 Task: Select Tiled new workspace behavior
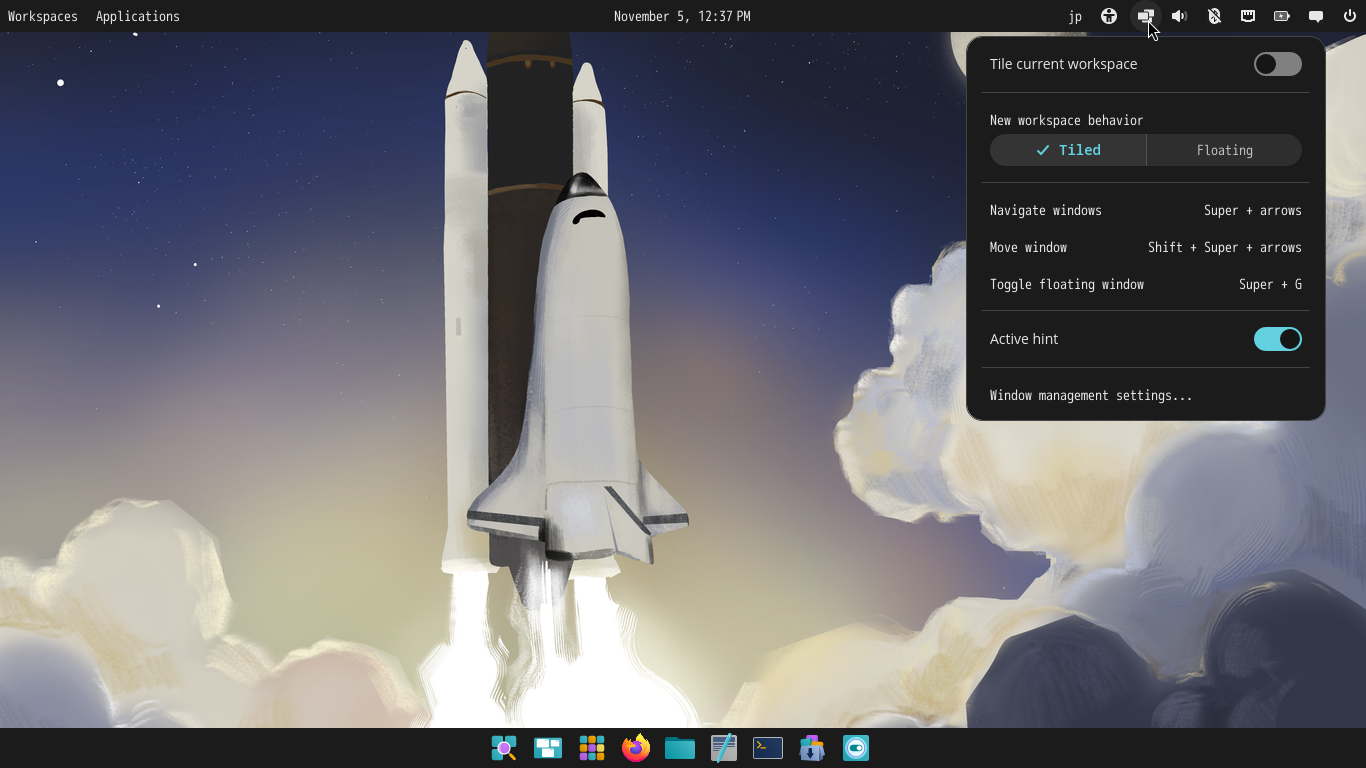tap(1068, 150)
